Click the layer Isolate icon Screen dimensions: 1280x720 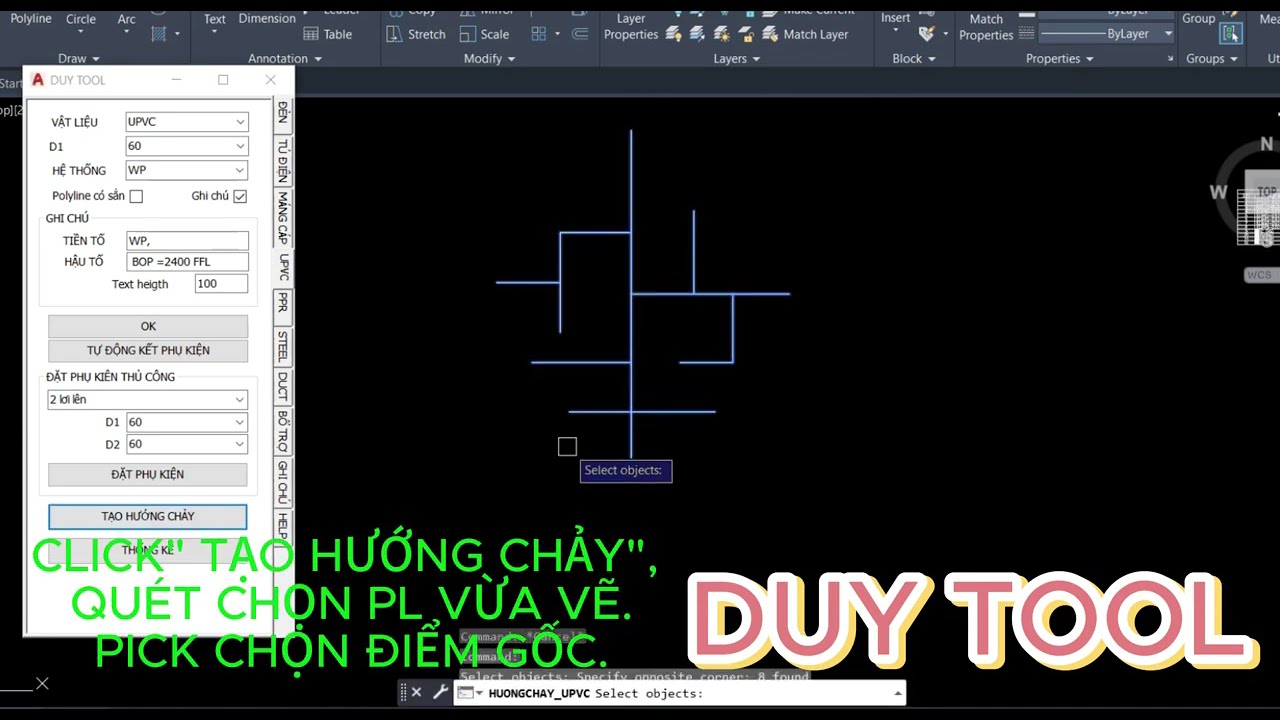tap(697, 34)
